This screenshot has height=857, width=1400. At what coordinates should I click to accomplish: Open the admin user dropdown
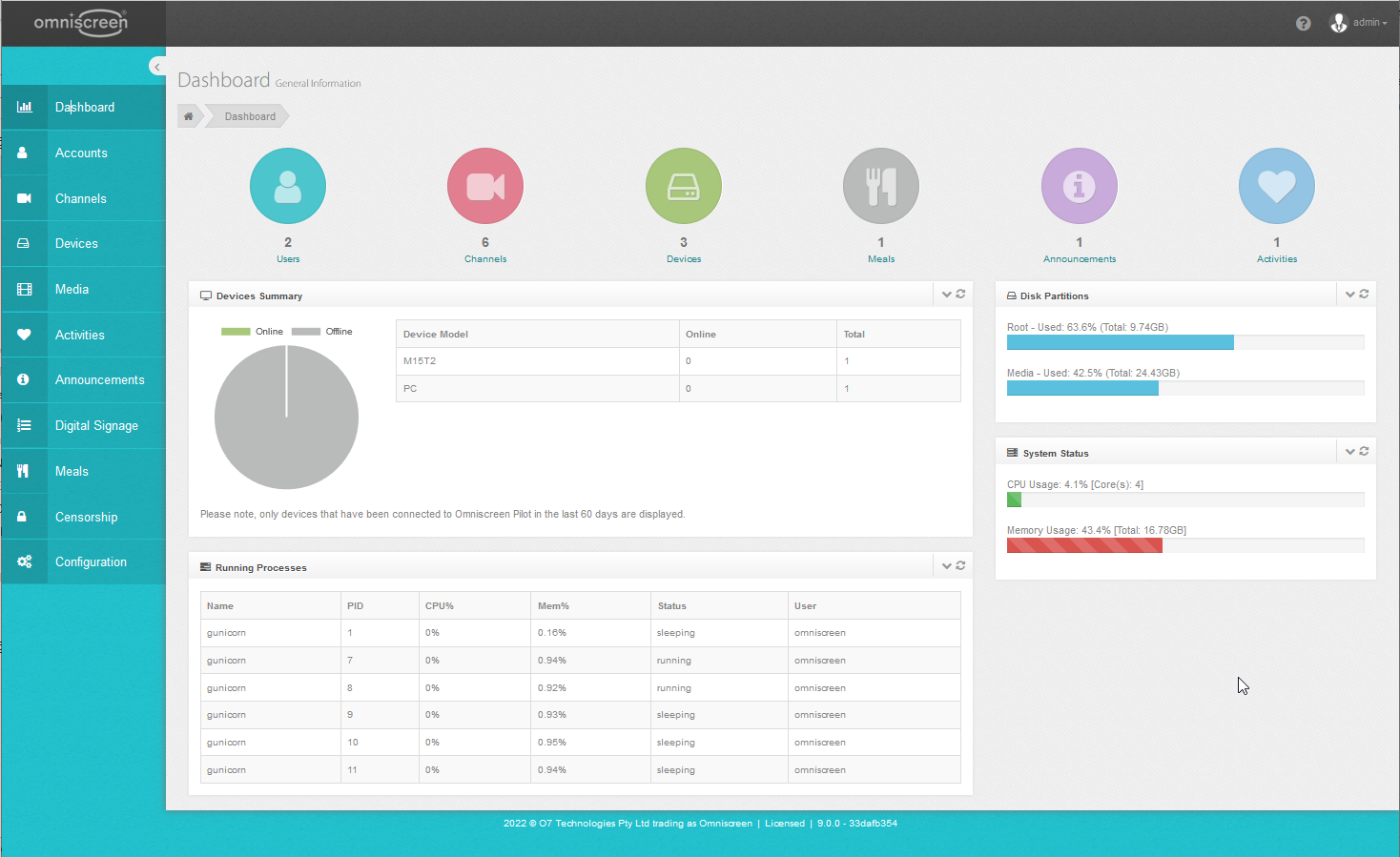1359,23
